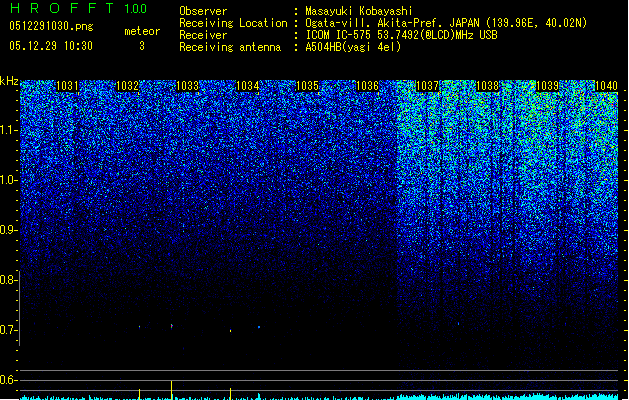
Task: Click the ICOM IC-575 receiver text
Action: pyautogui.click(x=401, y=35)
